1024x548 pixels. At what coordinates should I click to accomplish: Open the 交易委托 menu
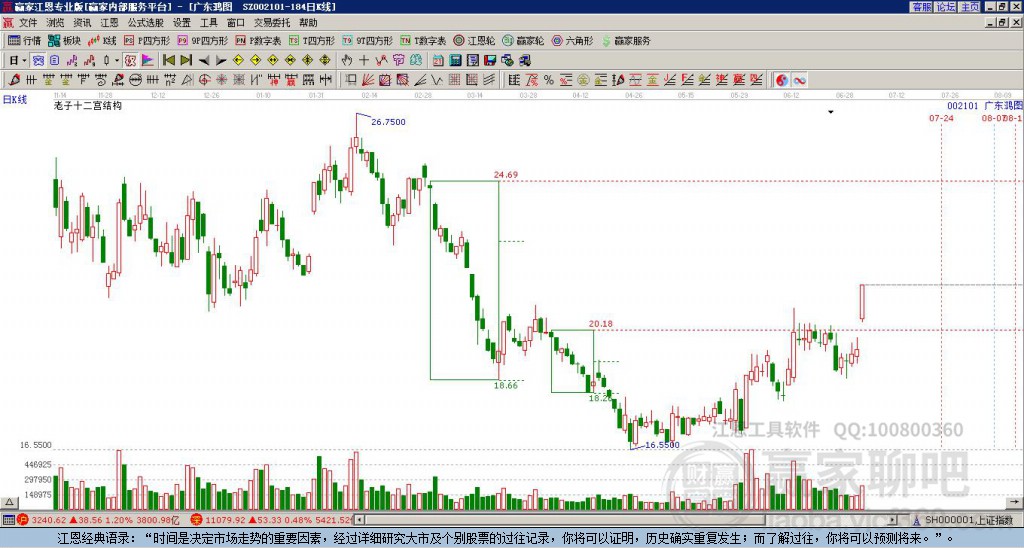coord(272,23)
